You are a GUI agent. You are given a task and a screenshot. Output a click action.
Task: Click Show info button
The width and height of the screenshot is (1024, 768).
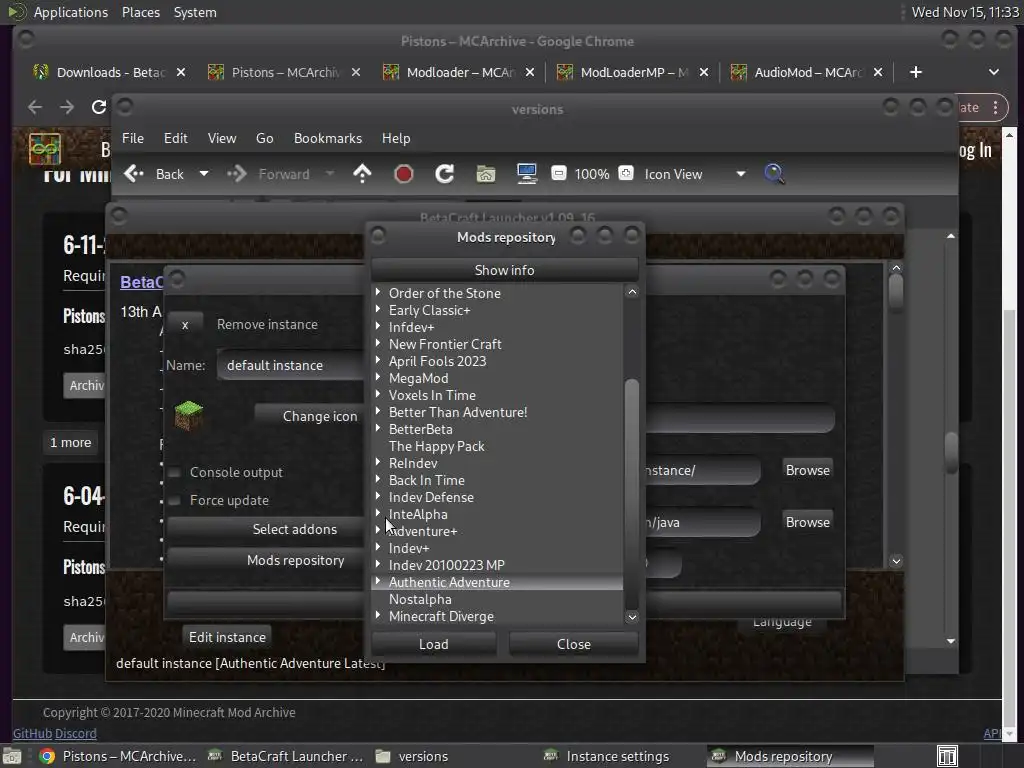click(504, 270)
